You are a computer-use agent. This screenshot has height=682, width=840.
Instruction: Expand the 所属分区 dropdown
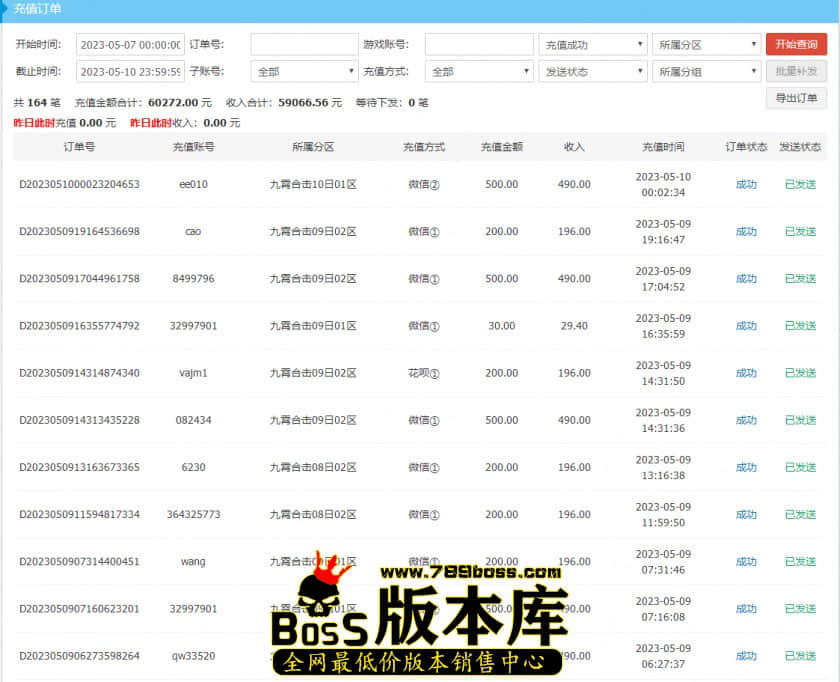[706, 45]
